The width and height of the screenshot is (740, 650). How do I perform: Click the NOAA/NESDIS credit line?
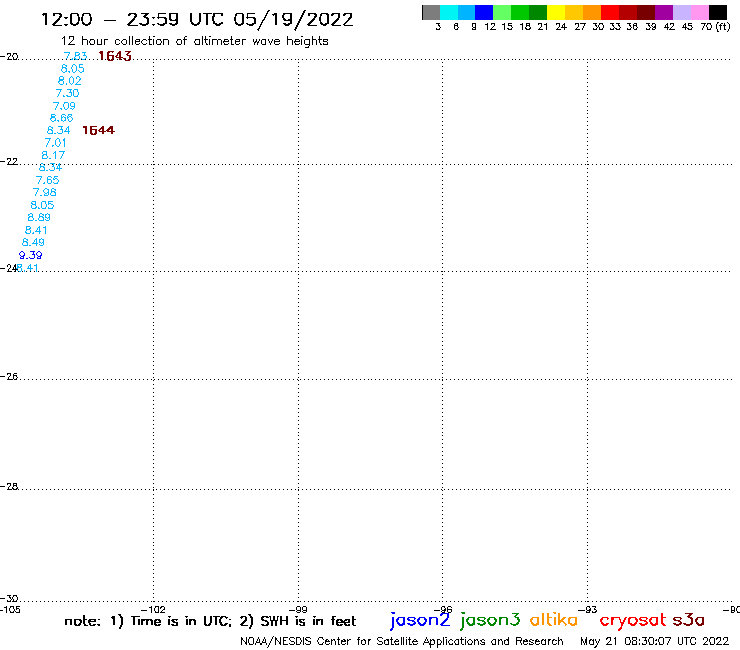coord(402,641)
